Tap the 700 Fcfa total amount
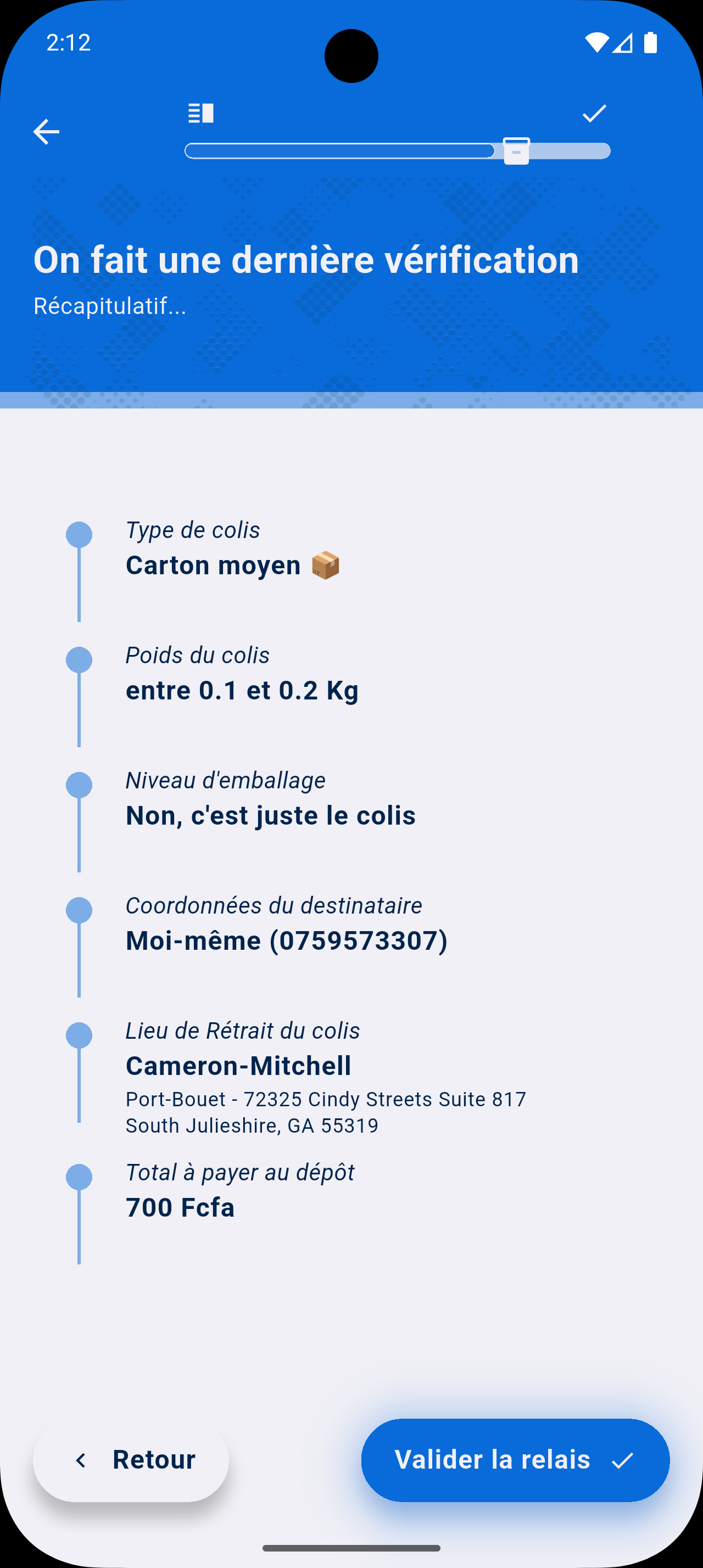 coord(180,1208)
